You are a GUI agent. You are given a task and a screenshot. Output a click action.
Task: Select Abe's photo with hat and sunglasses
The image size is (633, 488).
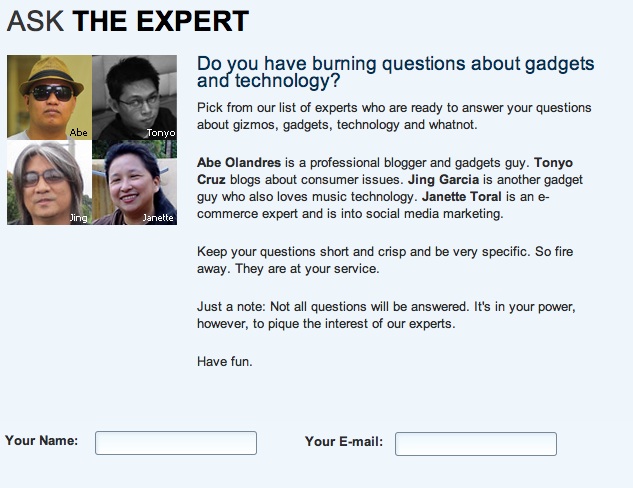(50, 97)
